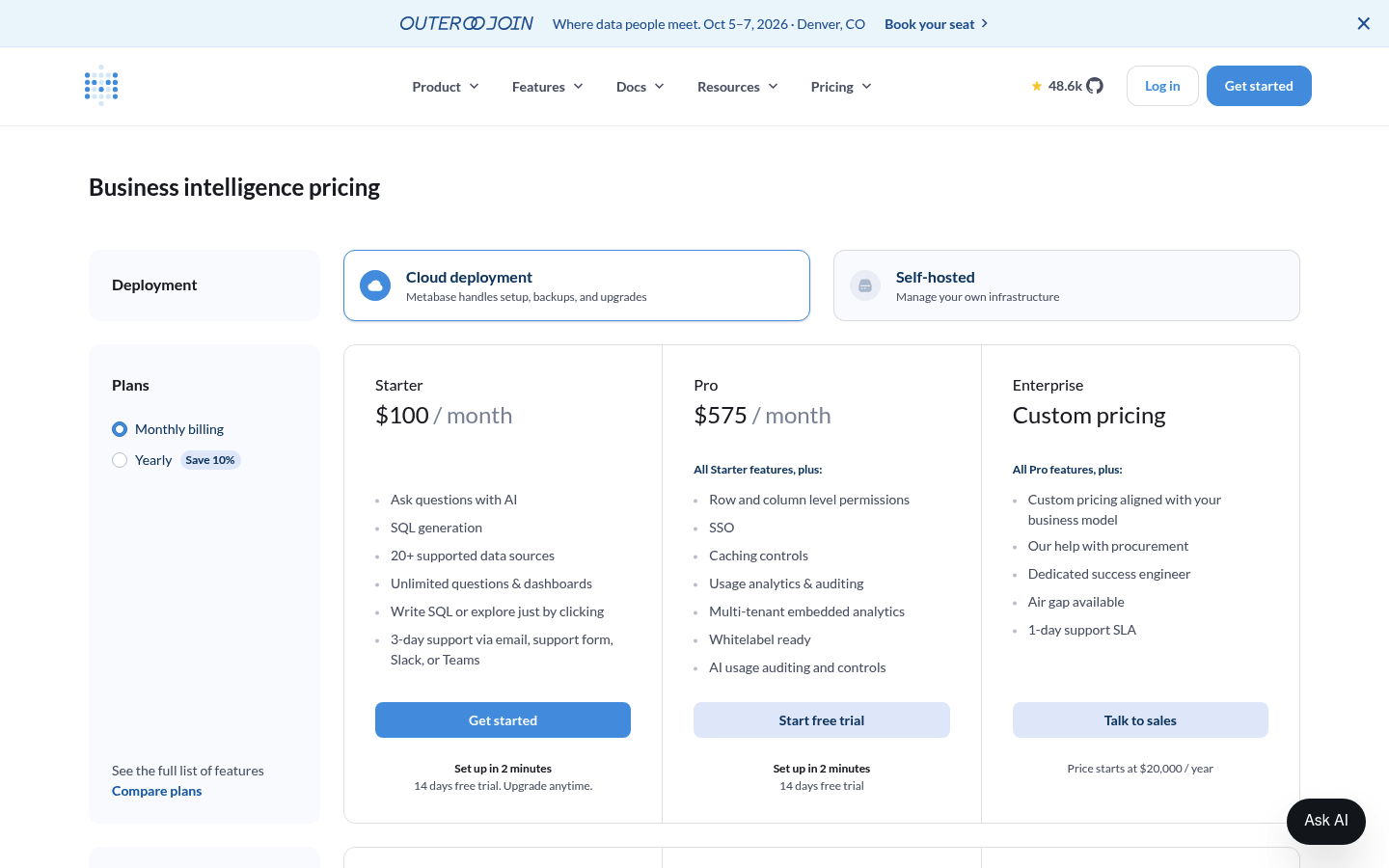Click Get started in the header
Viewport: 1389px width, 868px height.
pos(1259,86)
